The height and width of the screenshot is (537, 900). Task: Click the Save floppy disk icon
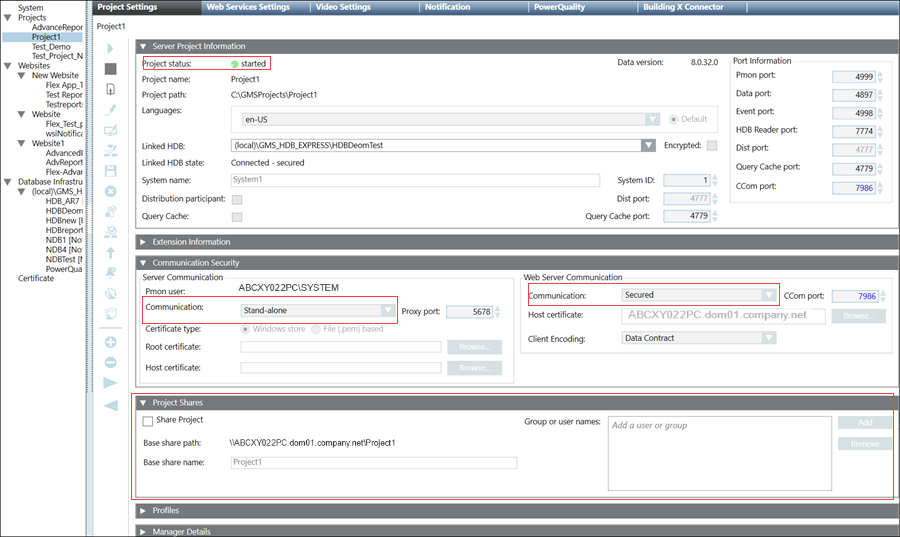tap(110, 171)
